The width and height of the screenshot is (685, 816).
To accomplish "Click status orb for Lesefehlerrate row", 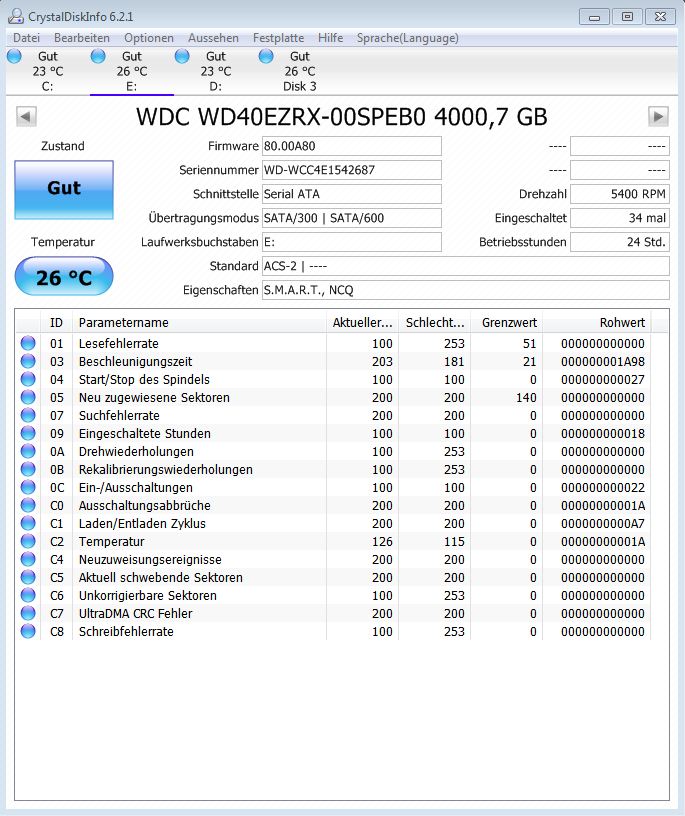I will point(28,343).
